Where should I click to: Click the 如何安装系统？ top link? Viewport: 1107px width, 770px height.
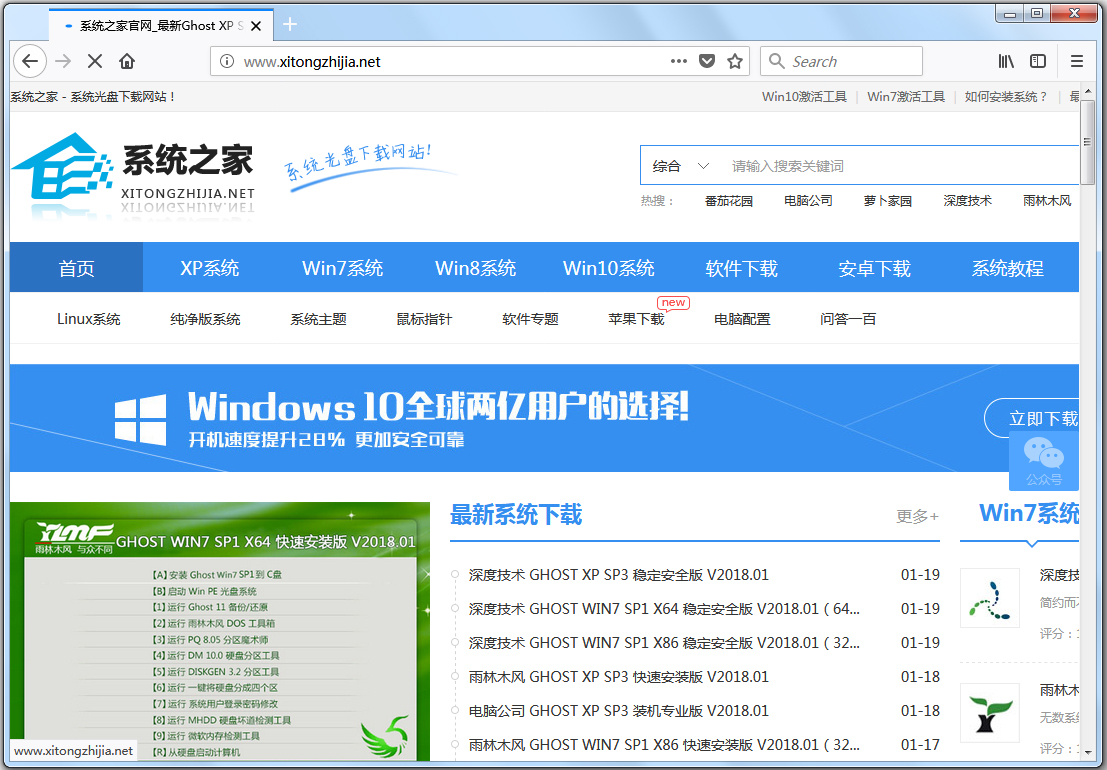(x=1006, y=97)
